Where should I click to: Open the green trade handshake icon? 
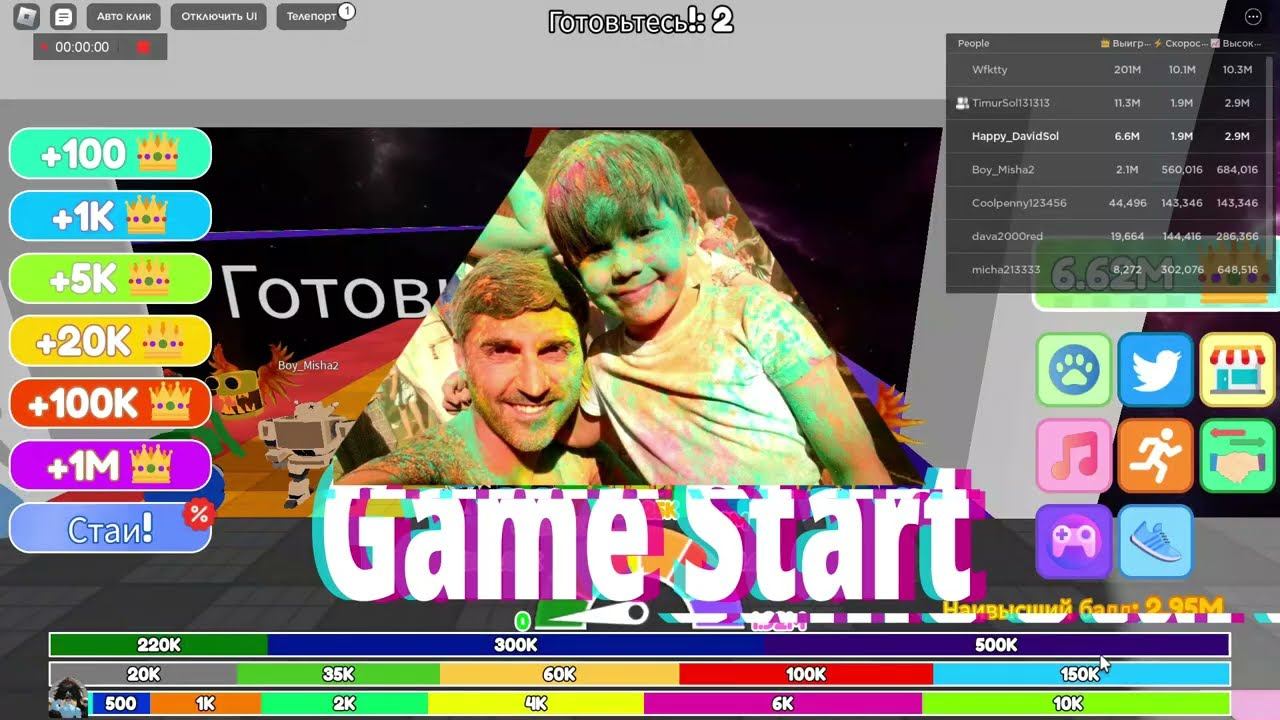pos(1237,455)
